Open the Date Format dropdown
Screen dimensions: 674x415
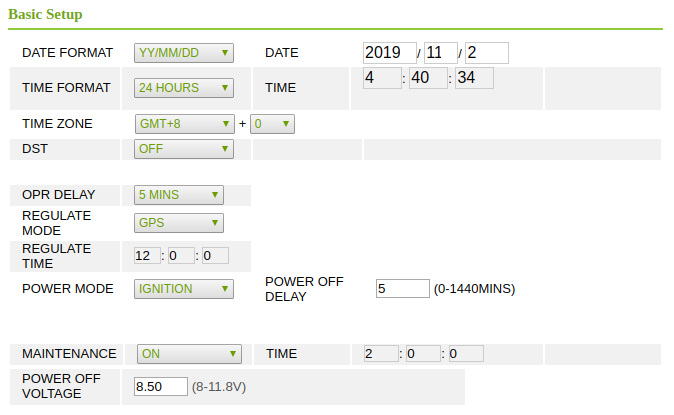pyautogui.click(x=184, y=53)
